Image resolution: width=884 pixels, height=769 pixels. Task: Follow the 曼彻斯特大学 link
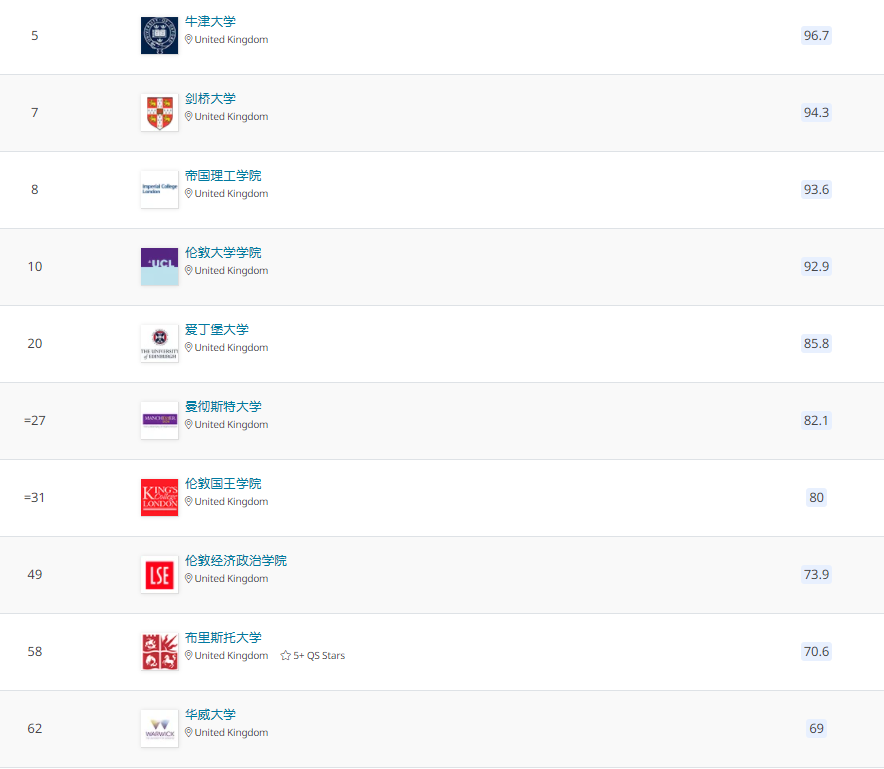[x=223, y=406]
